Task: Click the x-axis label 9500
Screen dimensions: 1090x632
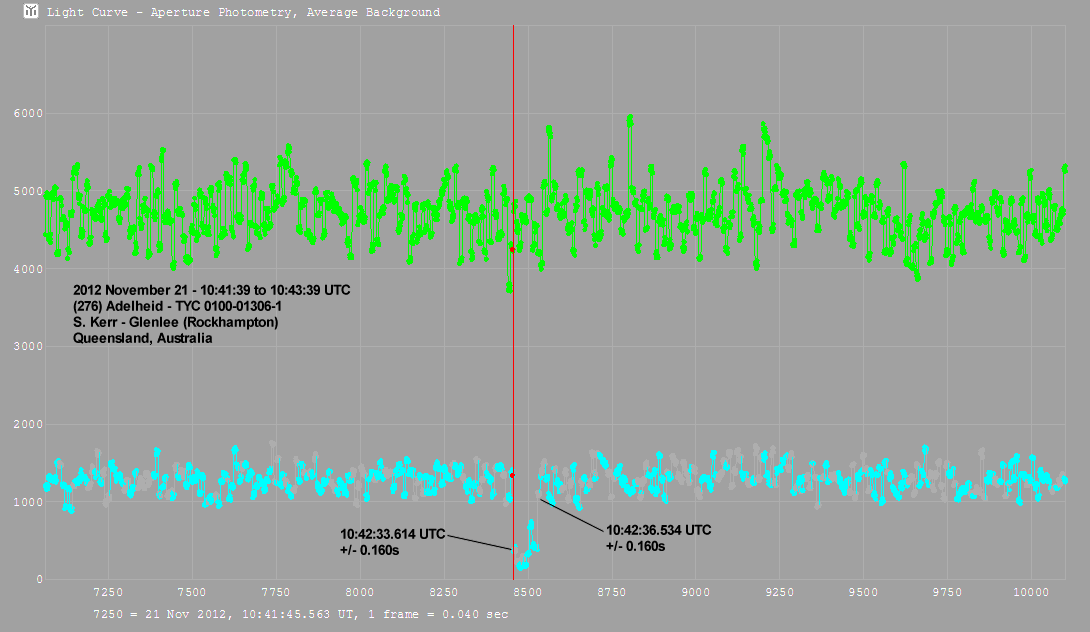Action: (x=863, y=592)
